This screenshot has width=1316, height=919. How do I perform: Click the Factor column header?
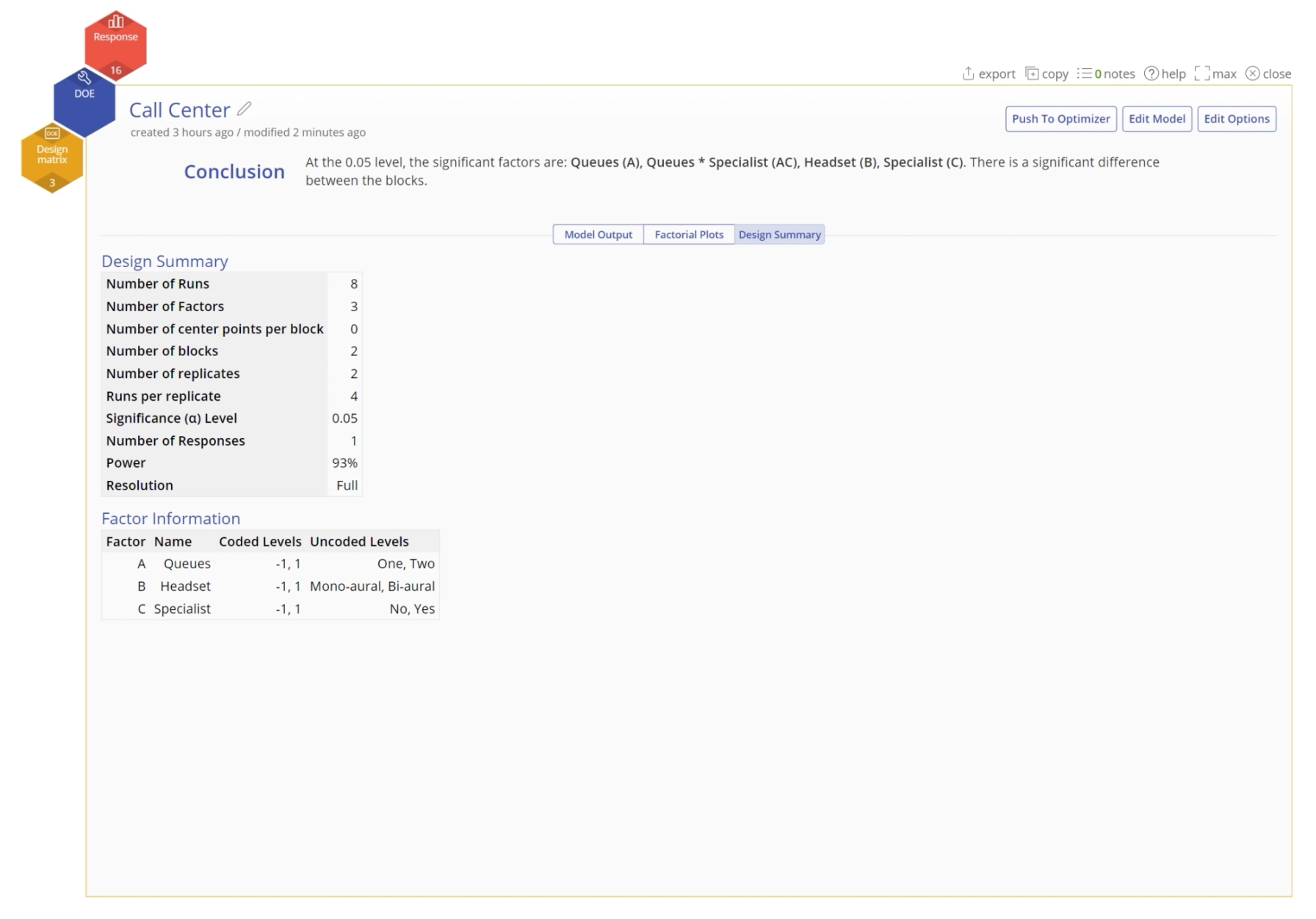click(126, 542)
